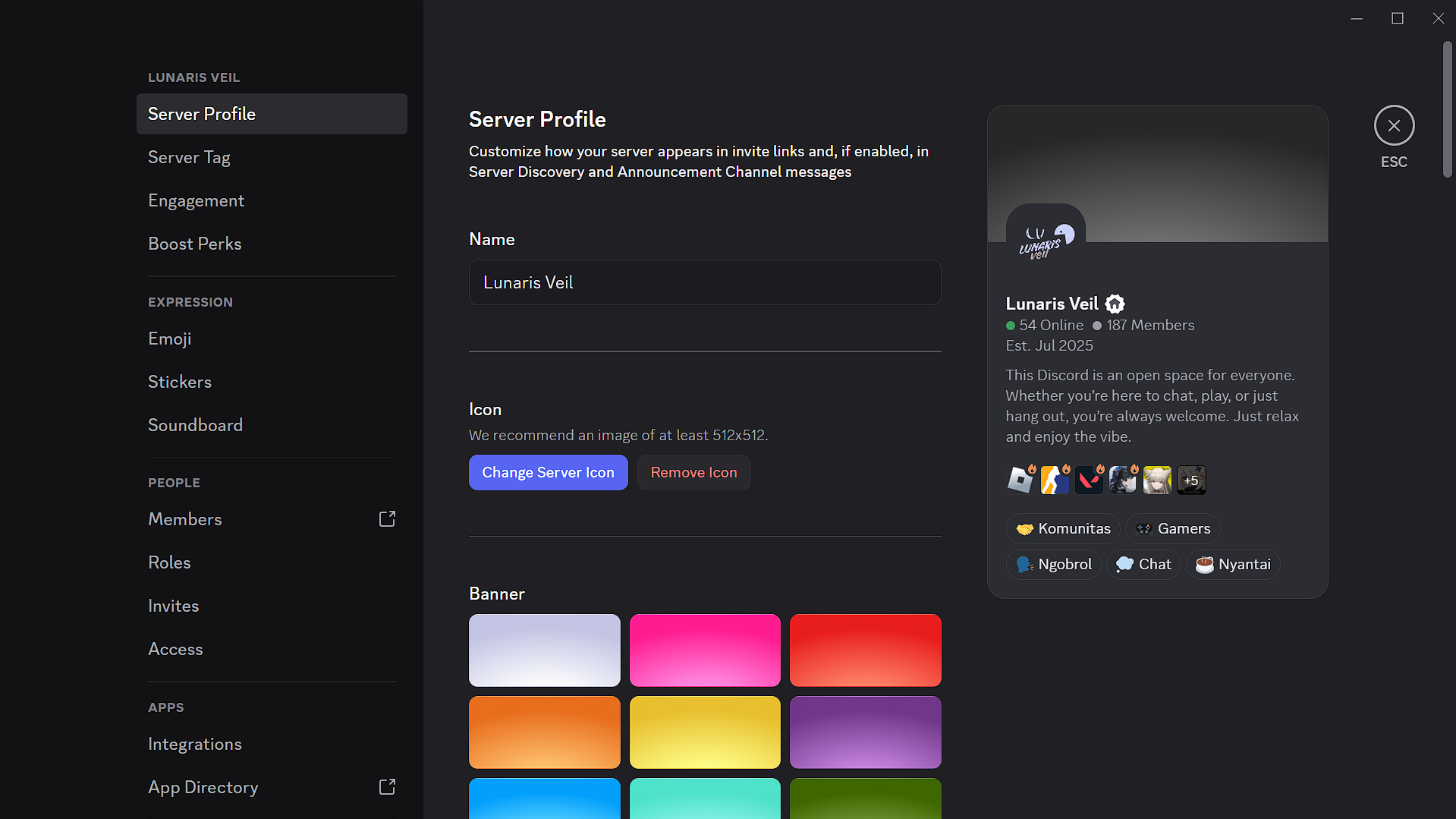Open the Engagement settings page
The width and height of the screenshot is (1456, 819).
[x=272, y=200]
